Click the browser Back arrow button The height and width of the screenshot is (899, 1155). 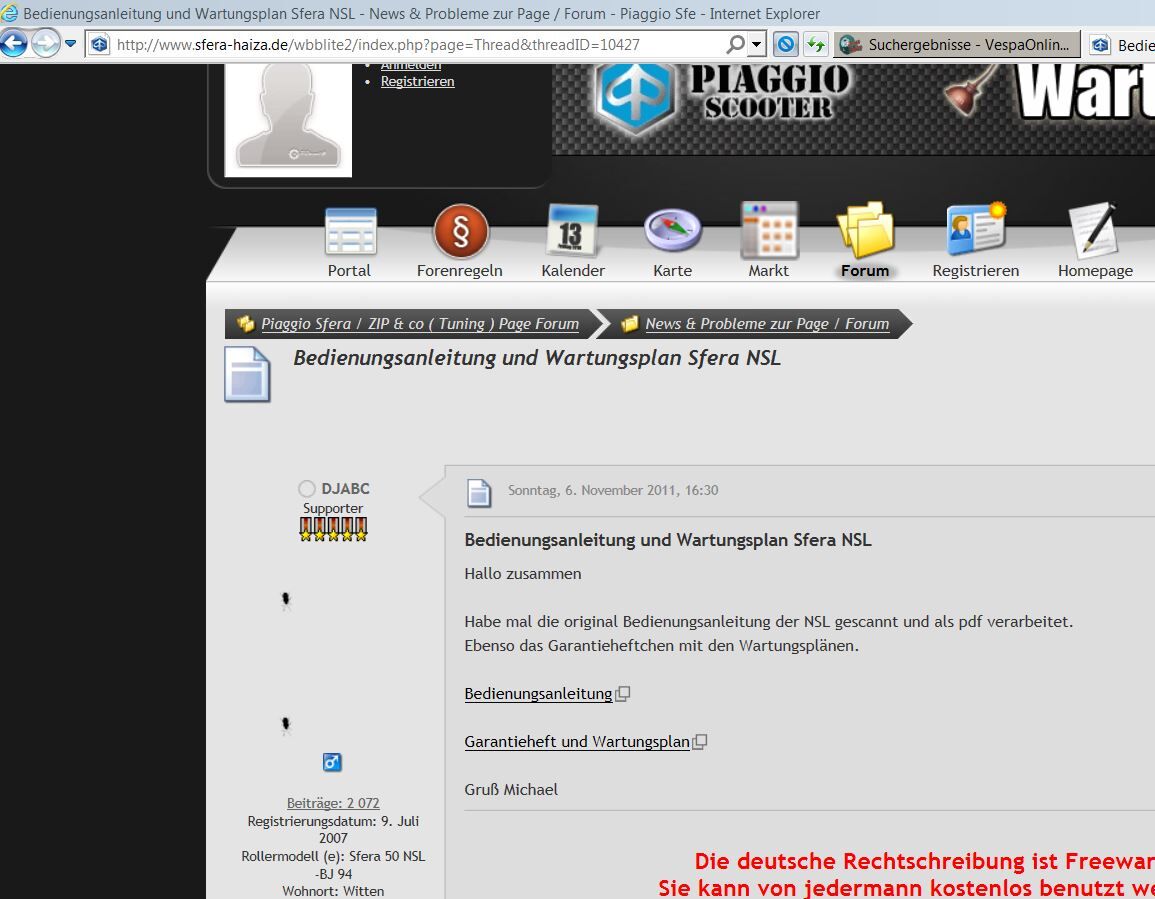point(14,44)
